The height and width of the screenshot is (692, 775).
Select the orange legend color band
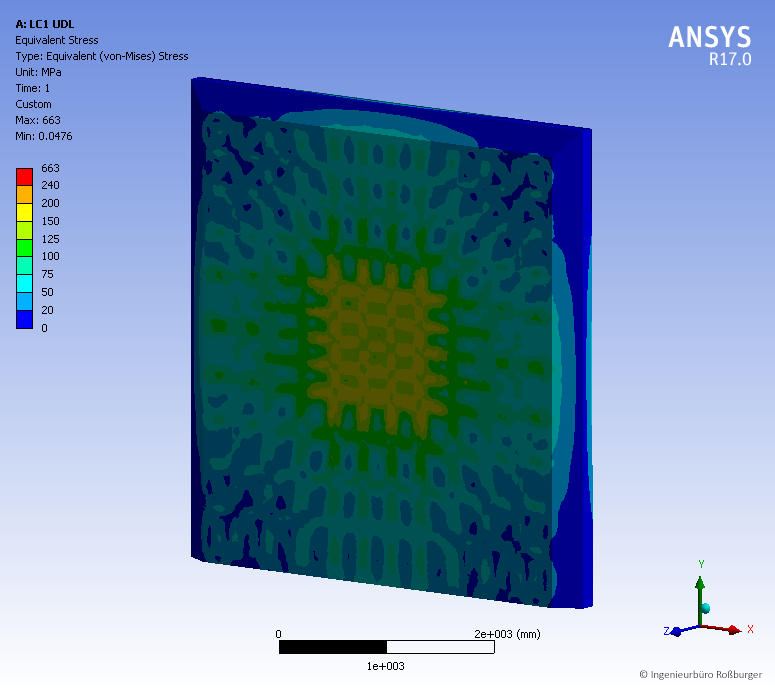24,194
